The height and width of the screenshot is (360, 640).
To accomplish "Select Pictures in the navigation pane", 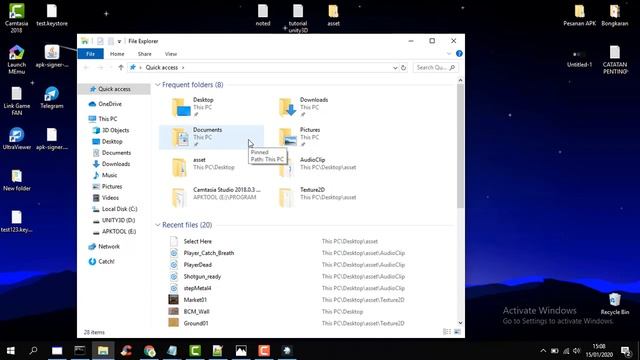I will [112, 187].
